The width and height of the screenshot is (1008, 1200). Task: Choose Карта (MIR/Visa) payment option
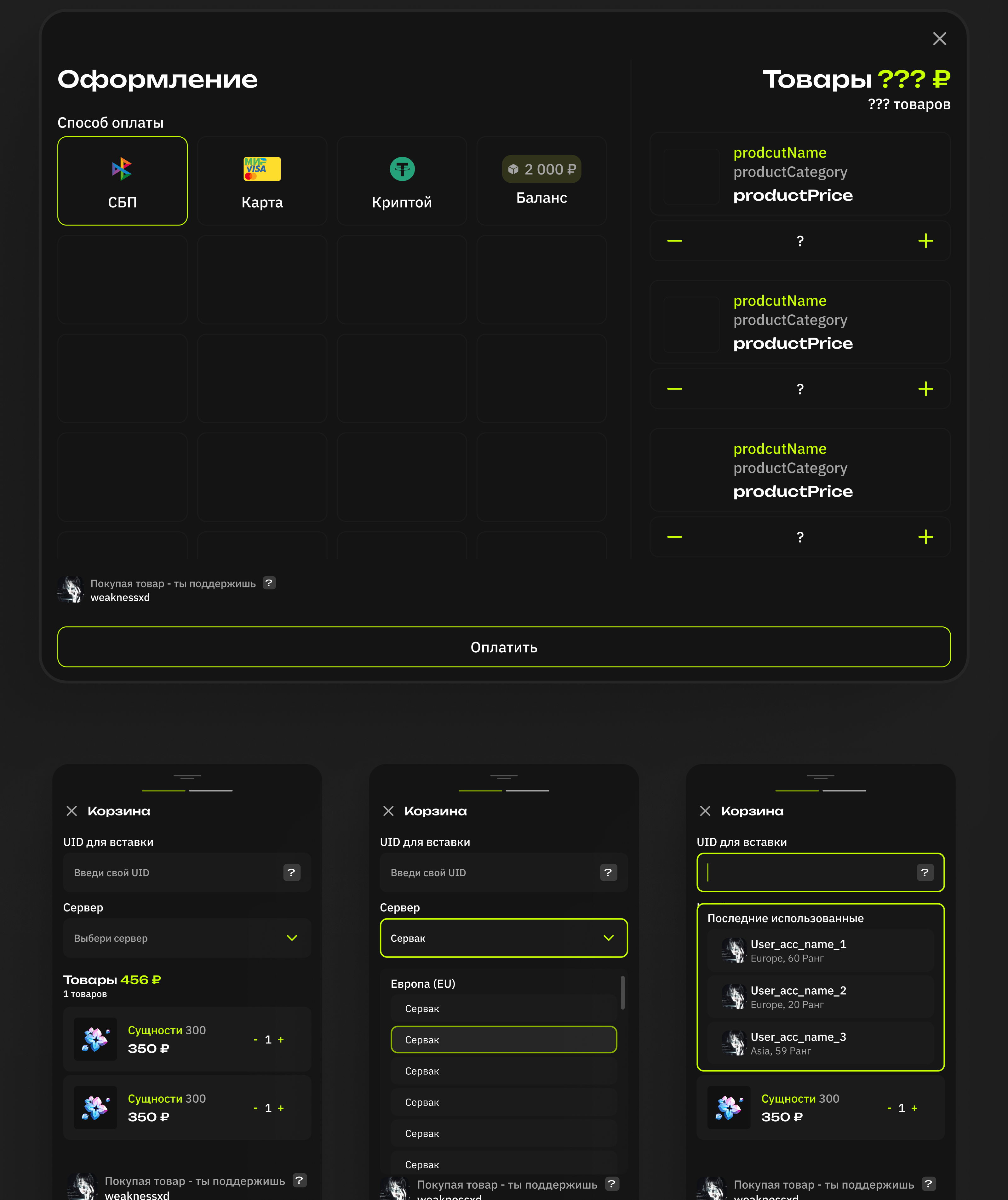coord(262,180)
